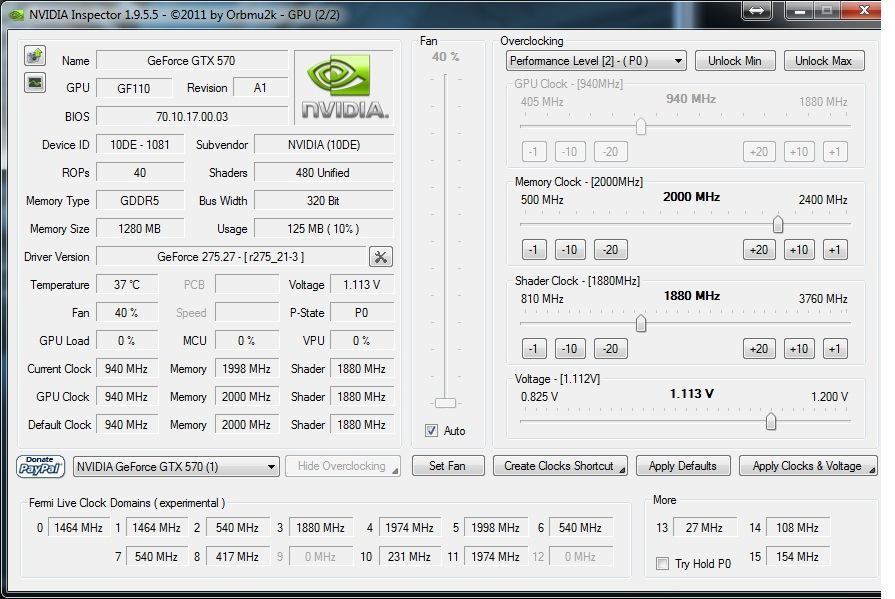
Task: Open the NVIDIA GeForce GTX 570 (1) GPU selector
Action: tap(176, 467)
